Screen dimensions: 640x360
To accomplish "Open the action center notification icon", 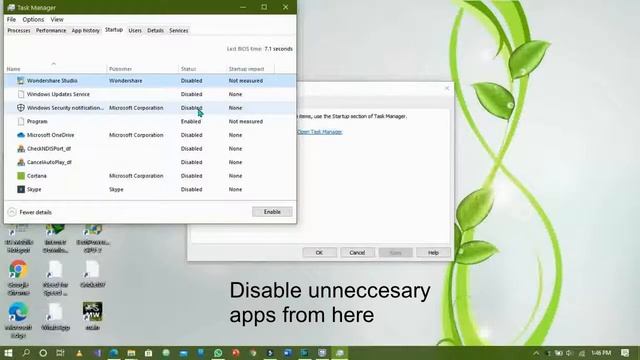I will [x=625, y=353].
